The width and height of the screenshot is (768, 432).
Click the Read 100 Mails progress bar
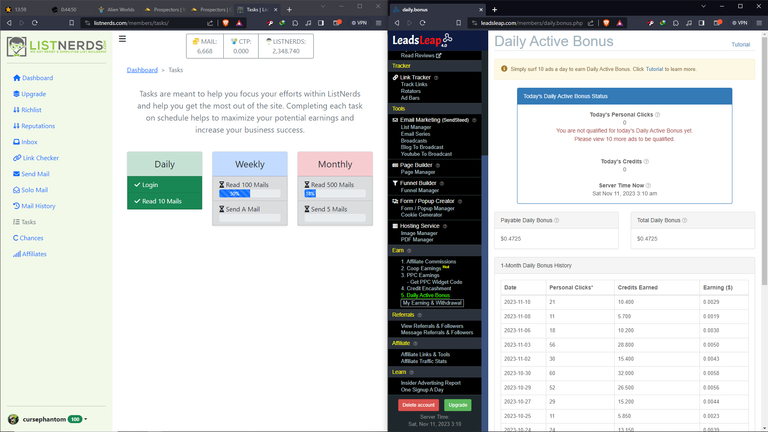coord(250,193)
